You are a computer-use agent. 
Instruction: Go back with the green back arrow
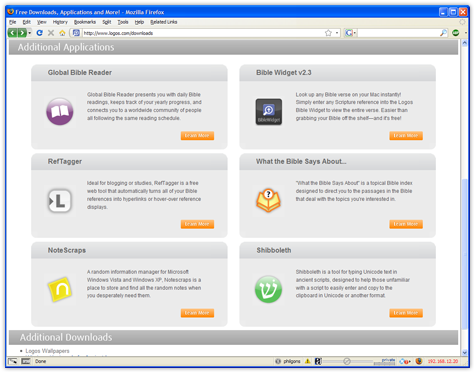tap(12, 33)
